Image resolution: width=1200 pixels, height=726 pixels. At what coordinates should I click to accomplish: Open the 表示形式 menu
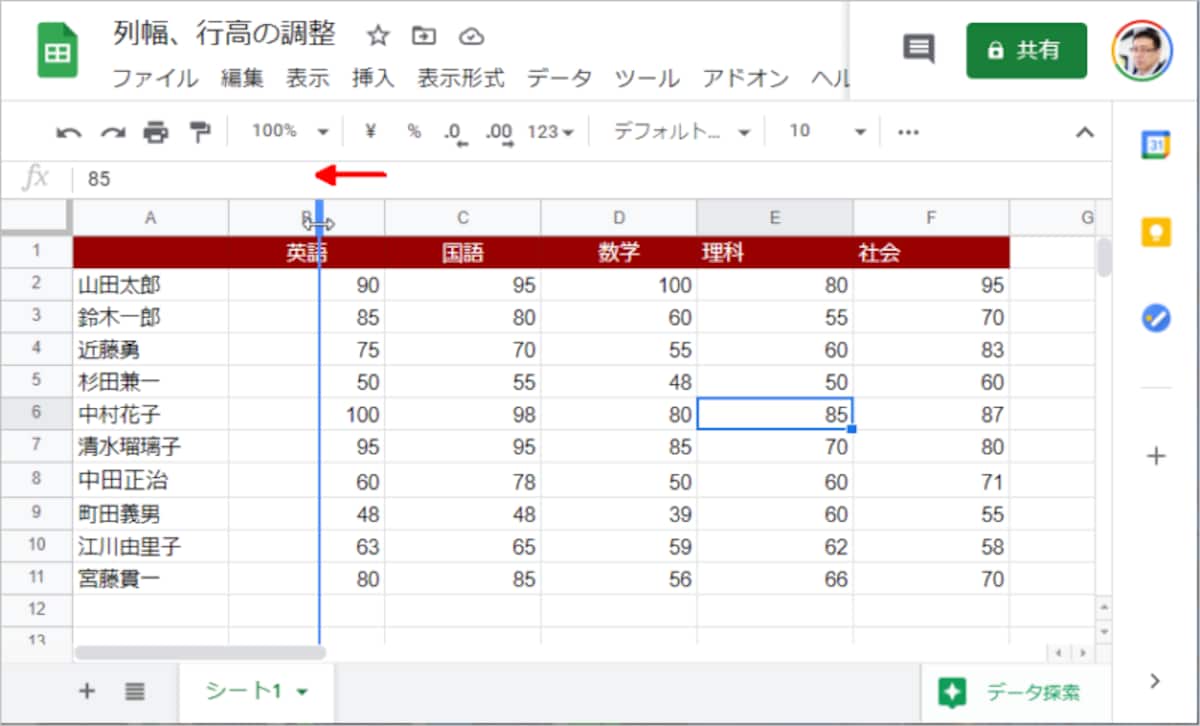click(x=460, y=78)
